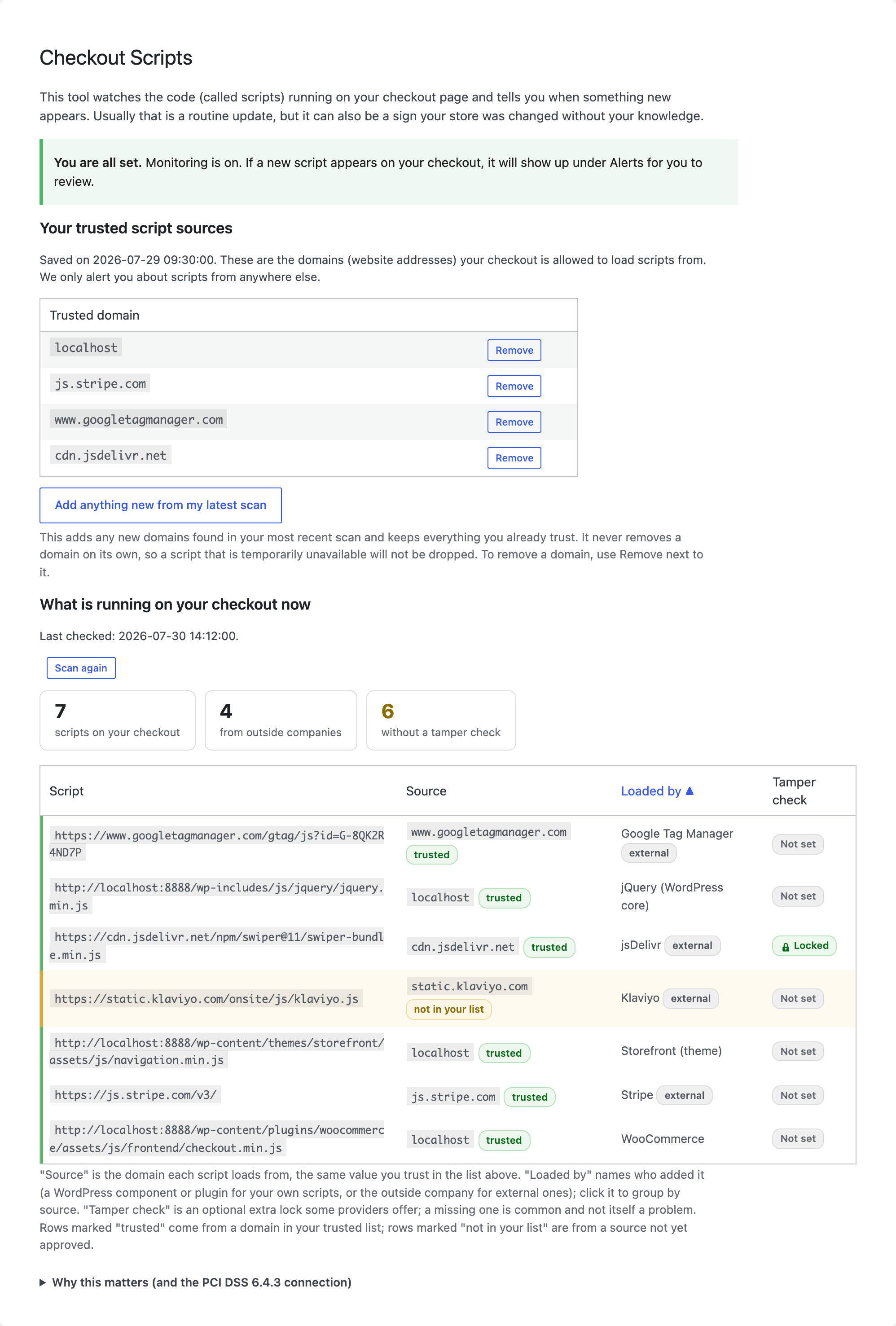
Task: Click the Storefront (theme) loaded-by cell
Action: coord(671,1051)
